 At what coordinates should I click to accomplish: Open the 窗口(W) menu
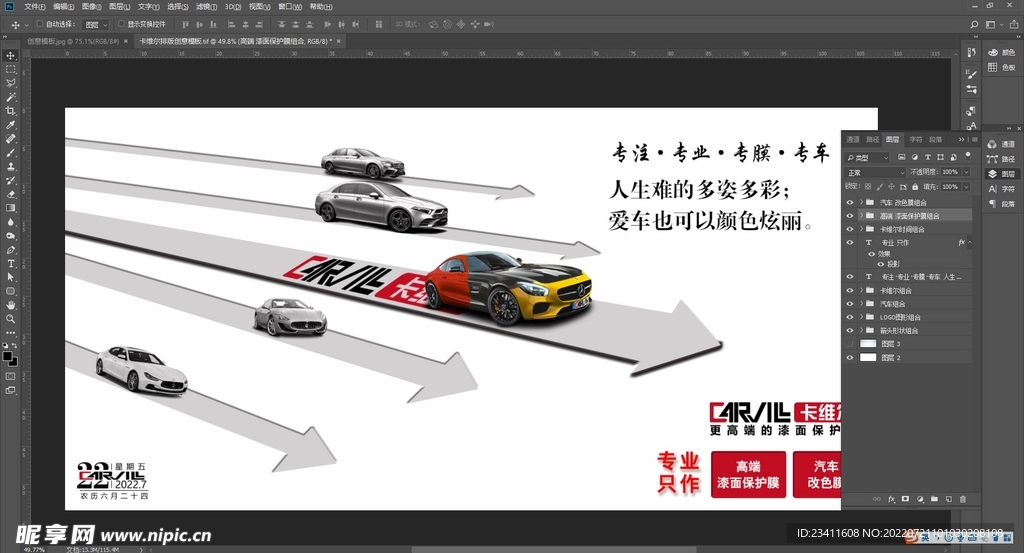tap(289, 7)
